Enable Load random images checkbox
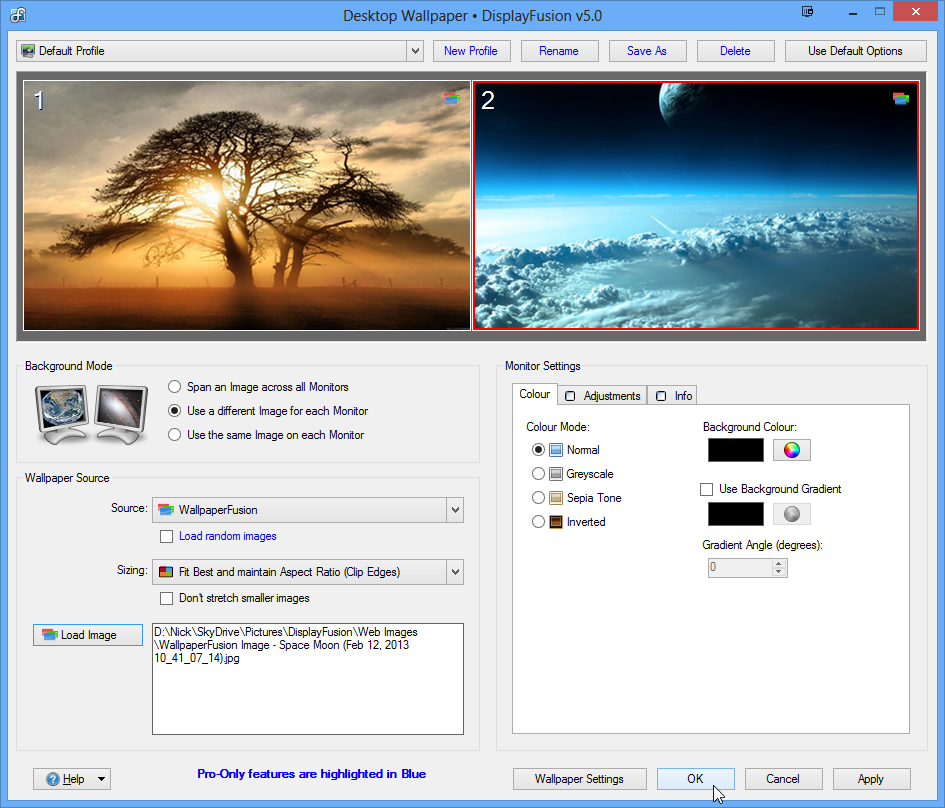The width and height of the screenshot is (945, 808). coord(166,536)
